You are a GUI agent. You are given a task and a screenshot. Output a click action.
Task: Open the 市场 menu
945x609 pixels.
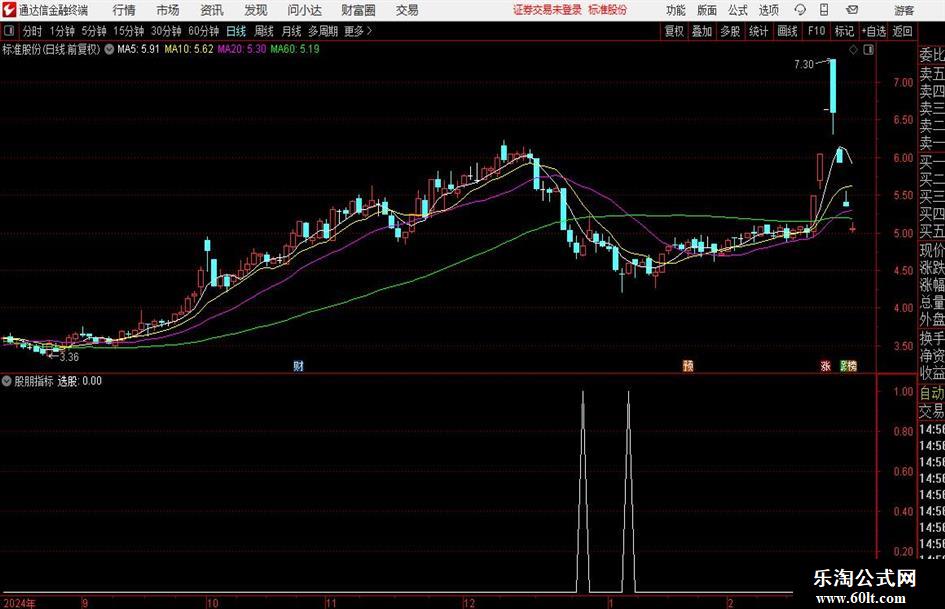[x=168, y=10]
